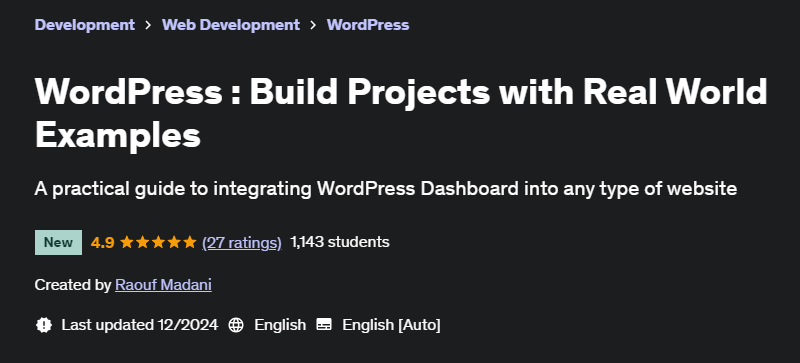Click the Last updated 12/2024 text
The image size is (800, 363).
tap(140, 325)
